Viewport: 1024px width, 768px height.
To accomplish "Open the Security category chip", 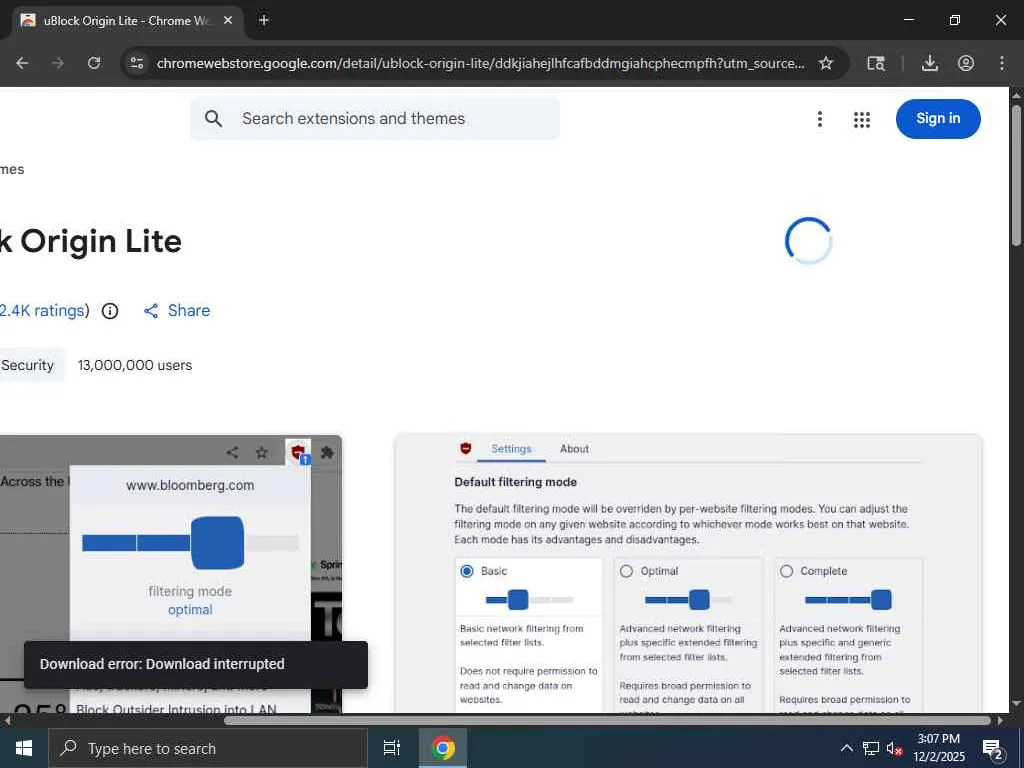I will pos(31,365).
